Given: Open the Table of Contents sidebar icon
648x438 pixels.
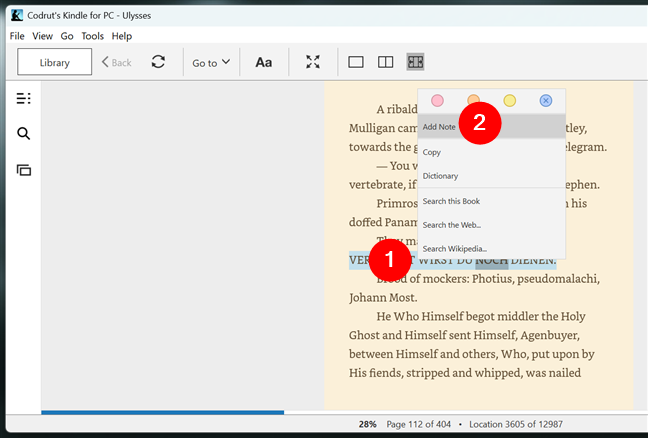Looking at the screenshot, I should pyautogui.click(x=24, y=98).
